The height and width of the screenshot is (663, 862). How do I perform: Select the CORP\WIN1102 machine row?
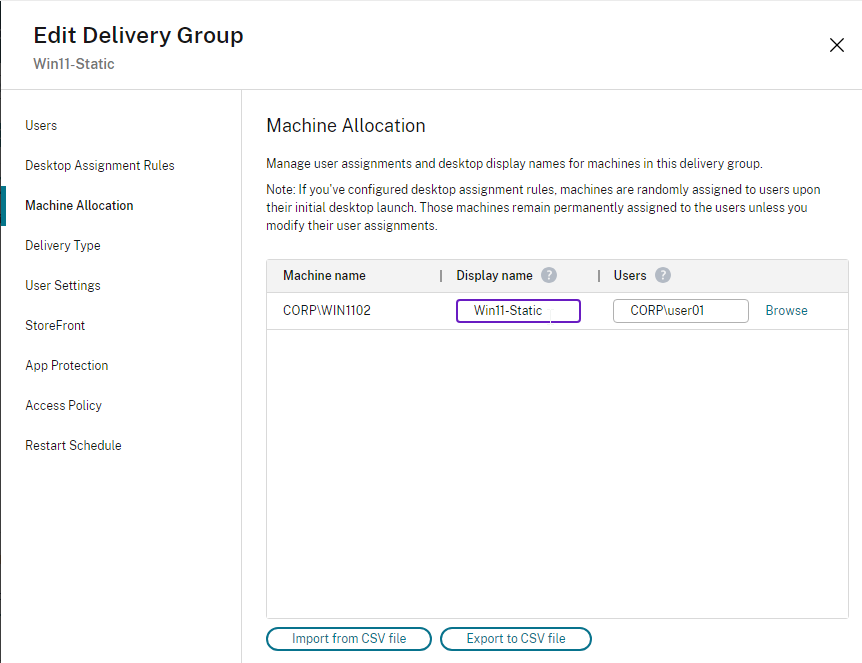point(327,311)
